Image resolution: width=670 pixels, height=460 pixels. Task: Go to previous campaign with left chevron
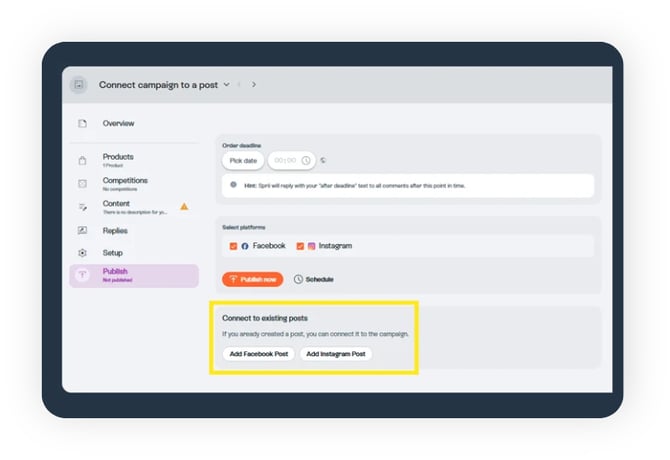tap(240, 85)
